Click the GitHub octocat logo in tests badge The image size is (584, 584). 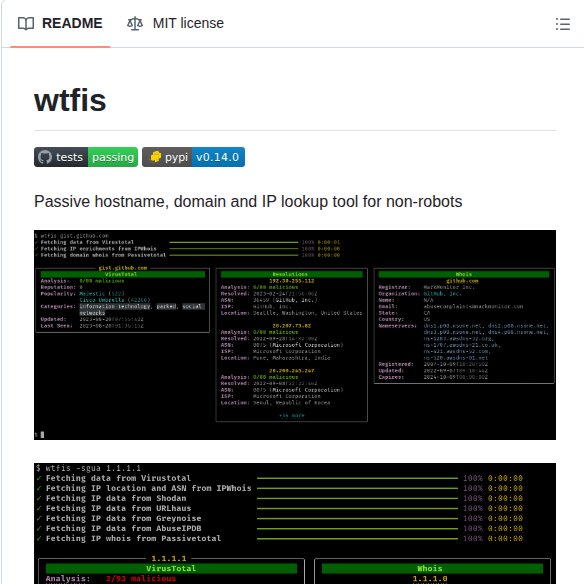[x=45, y=157]
